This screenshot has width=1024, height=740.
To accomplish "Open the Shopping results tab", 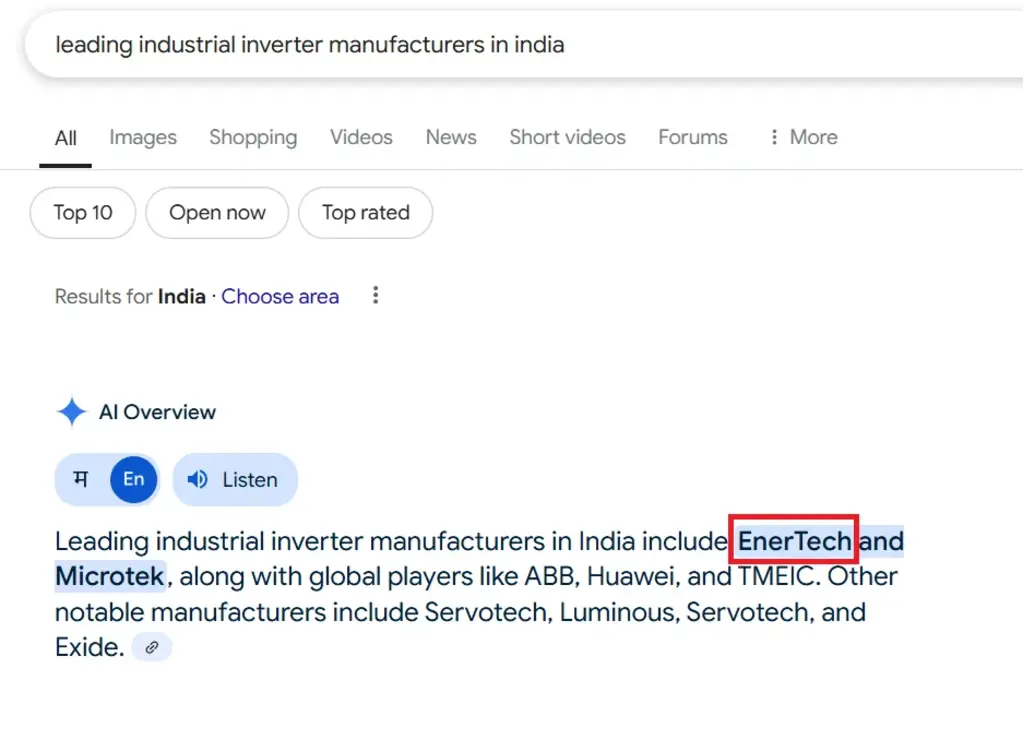I will [x=253, y=138].
